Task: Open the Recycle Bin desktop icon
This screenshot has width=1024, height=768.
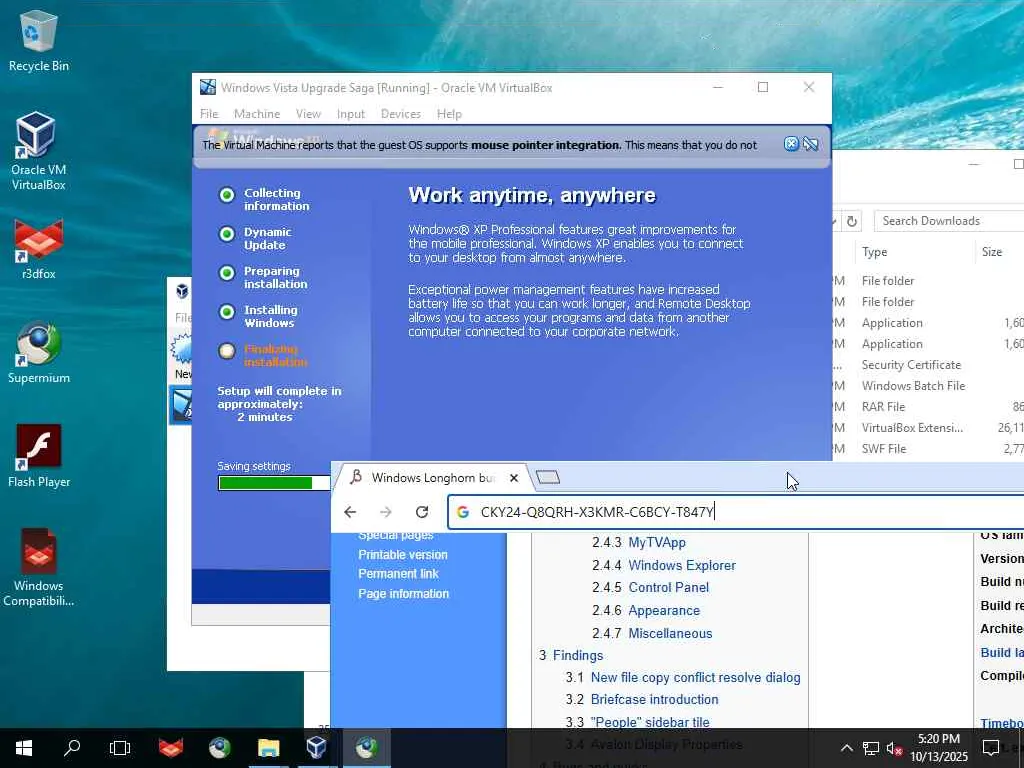Action: click(39, 40)
